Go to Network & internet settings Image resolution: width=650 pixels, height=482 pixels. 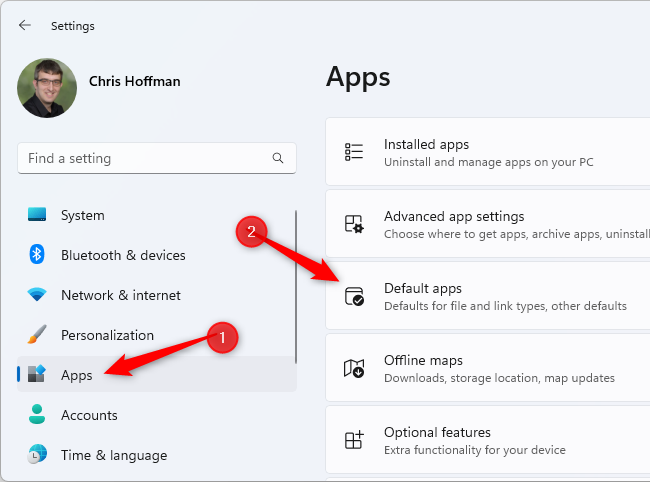click(120, 295)
